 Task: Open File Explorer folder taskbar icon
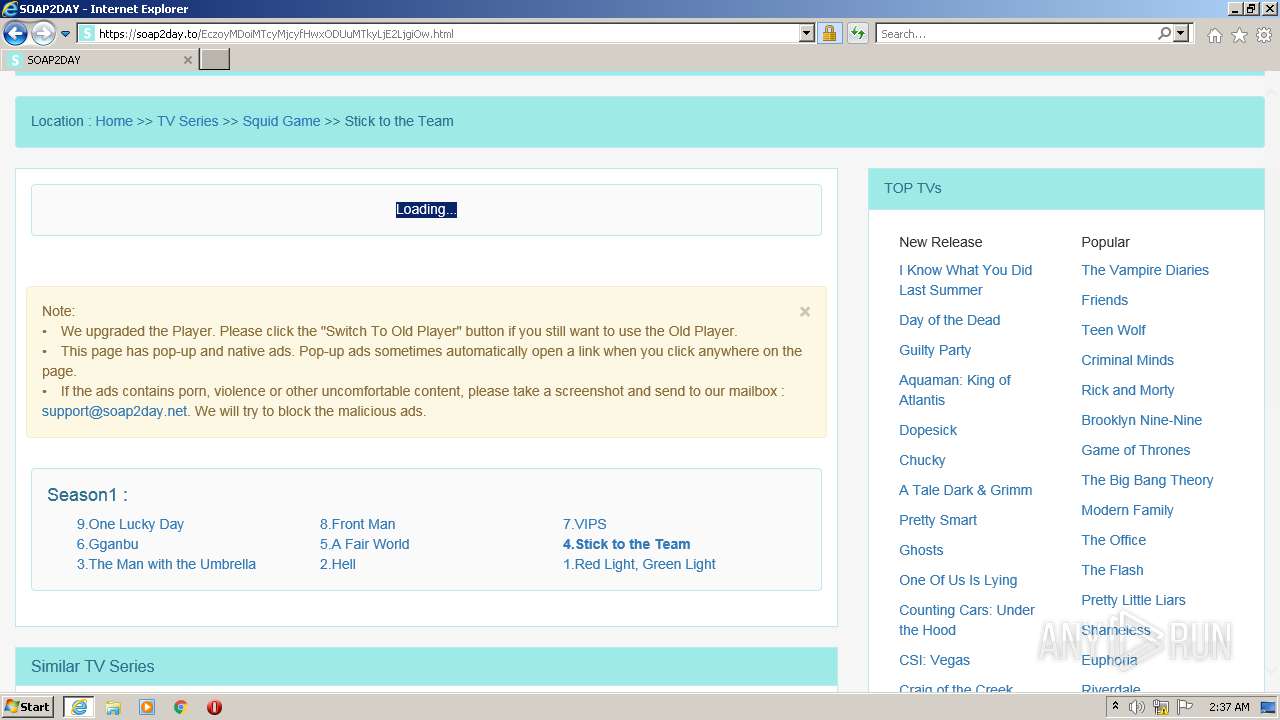pyautogui.click(x=113, y=707)
